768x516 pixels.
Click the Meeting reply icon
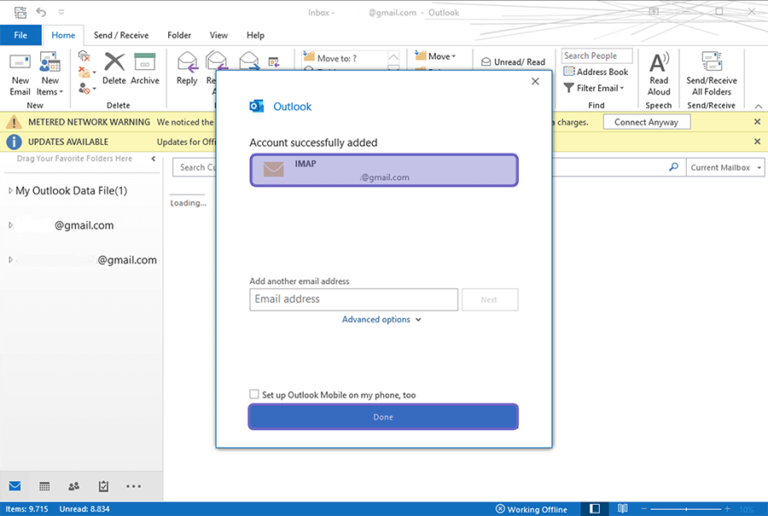tap(274, 62)
